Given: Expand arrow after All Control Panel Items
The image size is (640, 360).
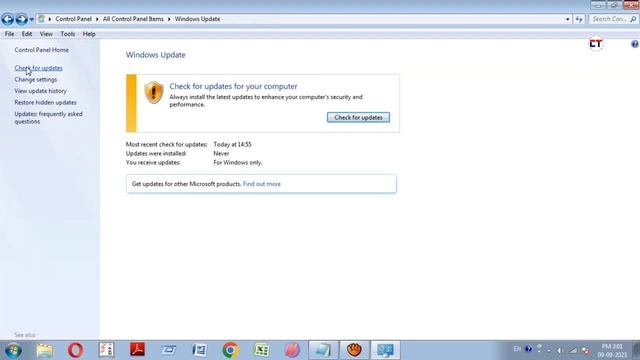Looking at the screenshot, I should point(169,19).
